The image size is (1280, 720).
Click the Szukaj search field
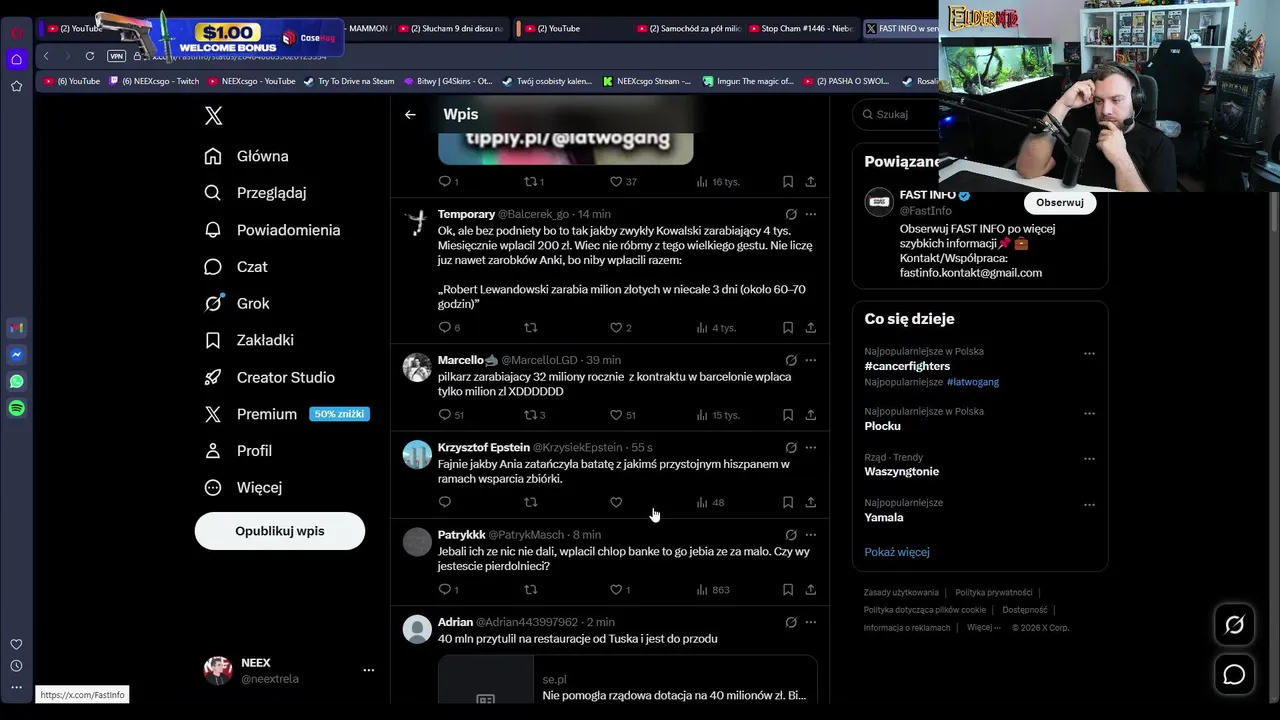pos(900,115)
